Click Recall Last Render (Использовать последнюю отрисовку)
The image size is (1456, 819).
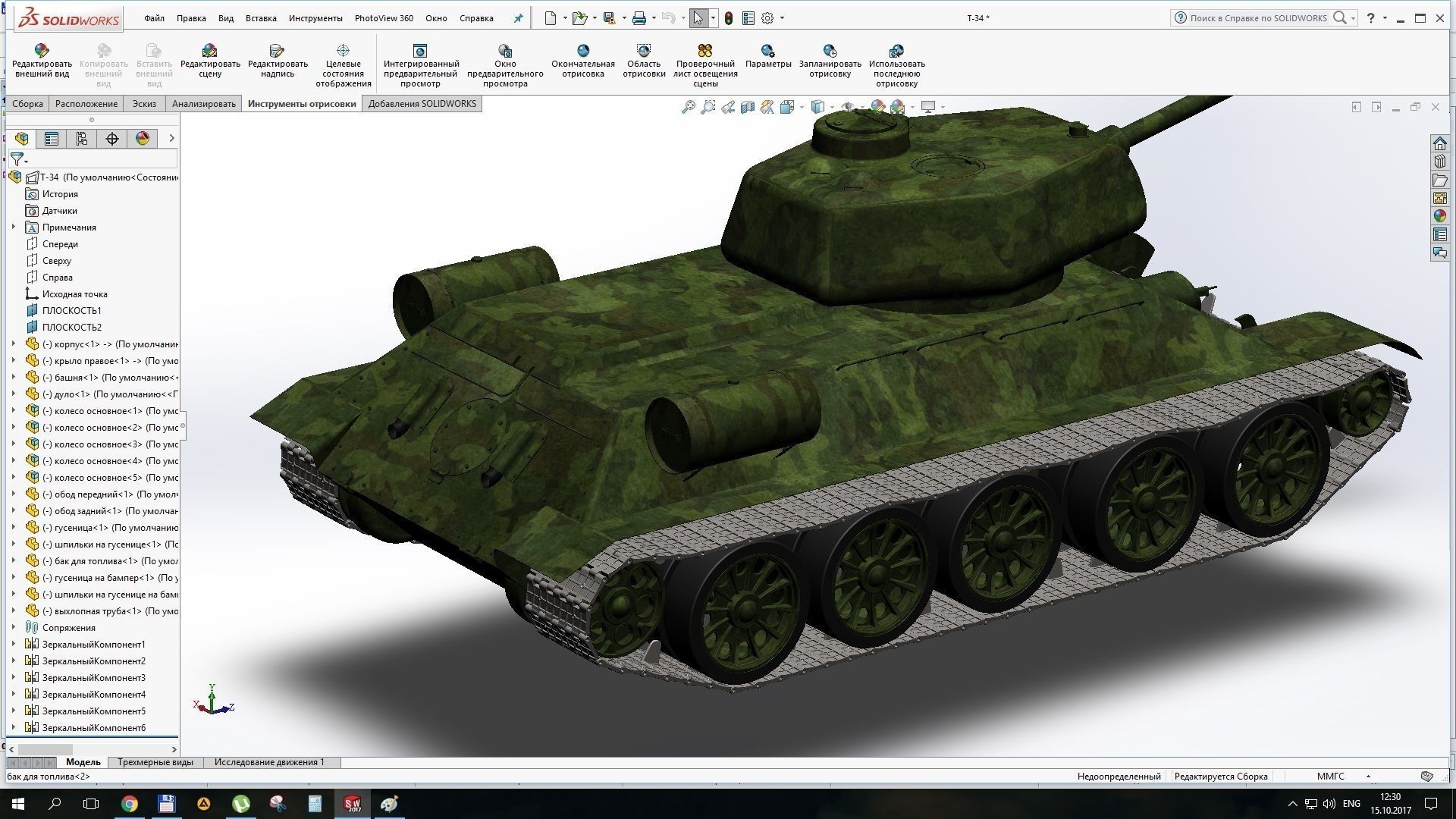click(x=896, y=64)
